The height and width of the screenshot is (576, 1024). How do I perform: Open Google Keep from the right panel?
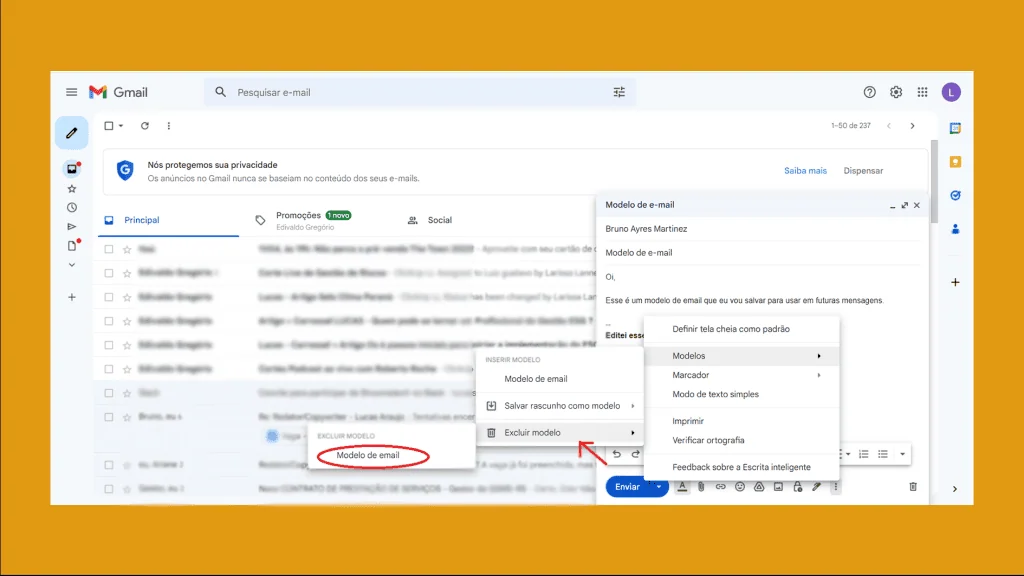coord(955,161)
